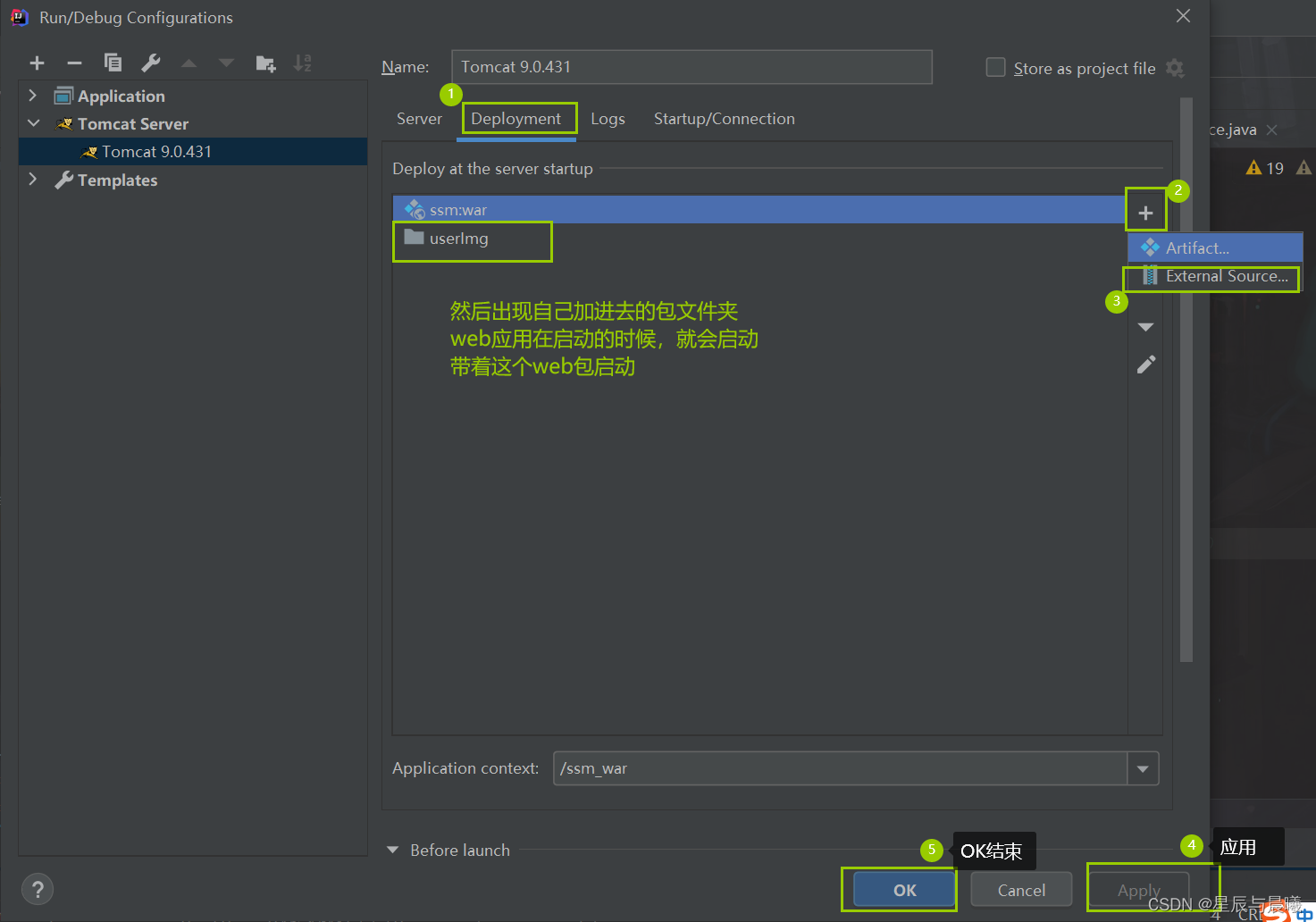Viewport: 1316px width, 922px height.
Task: Copy the selected configuration
Action: pyautogui.click(x=113, y=63)
